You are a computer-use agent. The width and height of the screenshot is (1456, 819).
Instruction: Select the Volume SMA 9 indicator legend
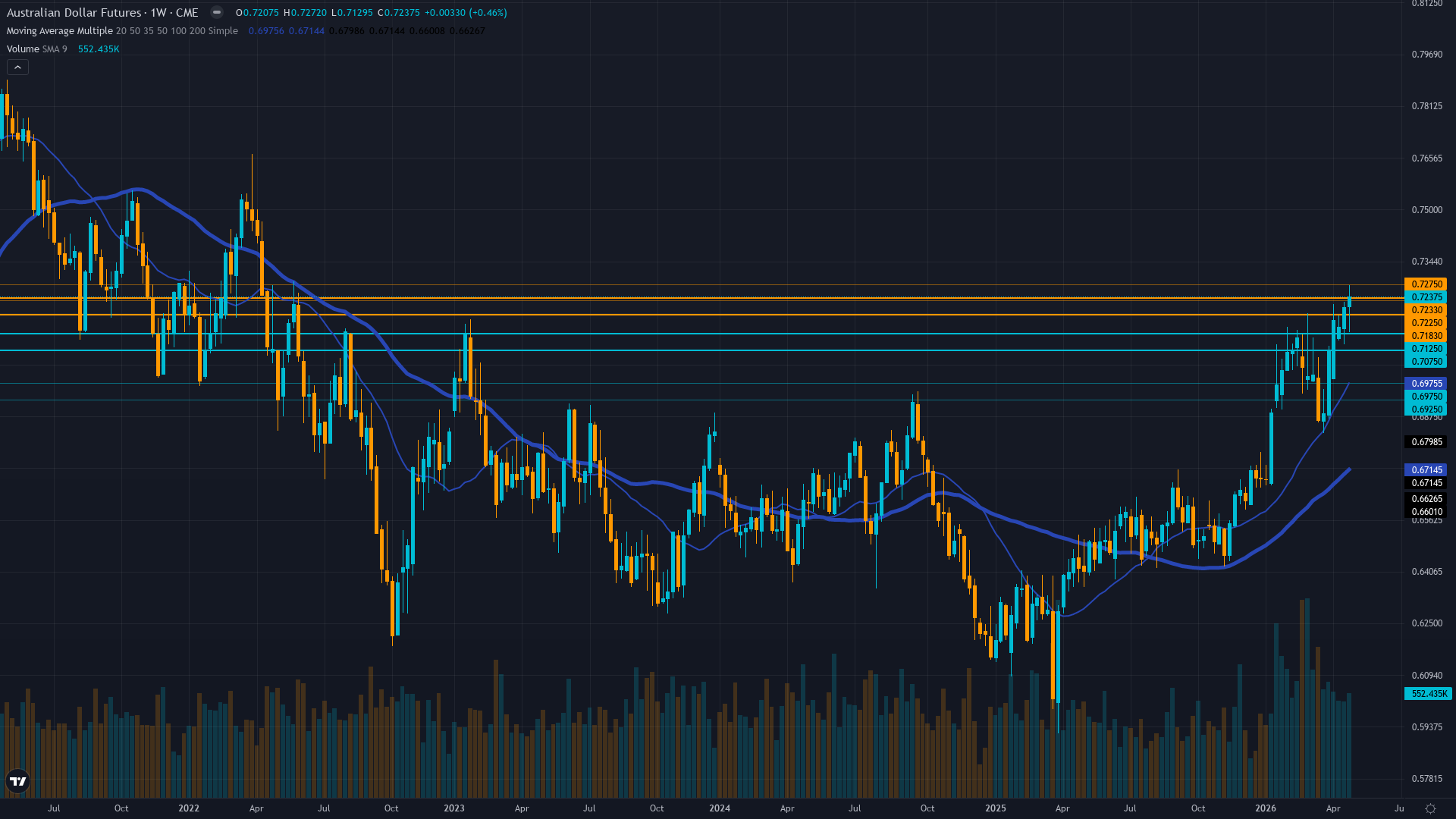pyautogui.click(x=37, y=49)
